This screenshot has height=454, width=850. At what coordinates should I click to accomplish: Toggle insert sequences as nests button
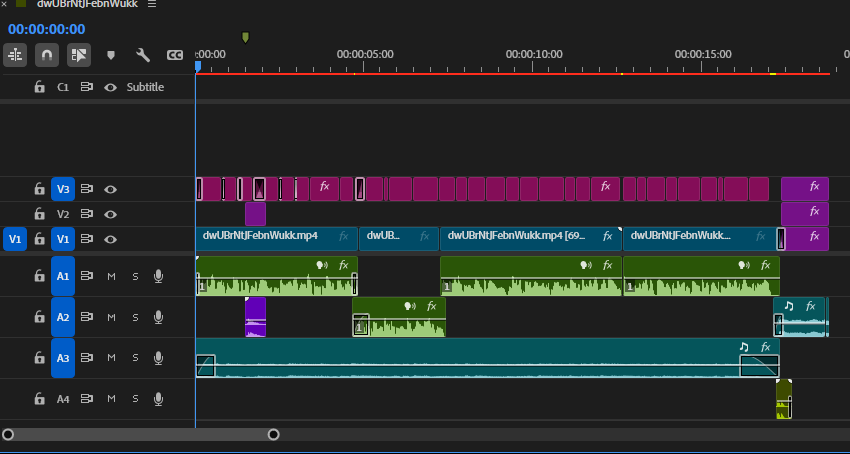coord(15,55)
